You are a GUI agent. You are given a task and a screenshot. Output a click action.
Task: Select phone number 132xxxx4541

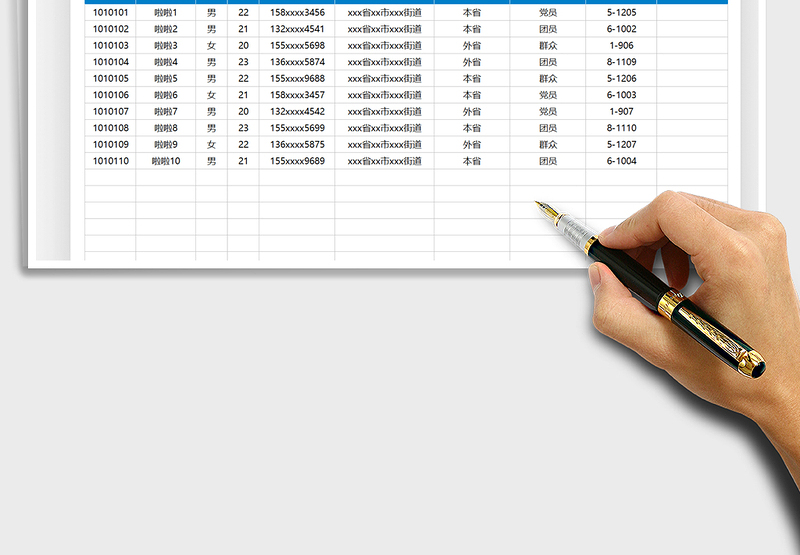pos(297,29)
